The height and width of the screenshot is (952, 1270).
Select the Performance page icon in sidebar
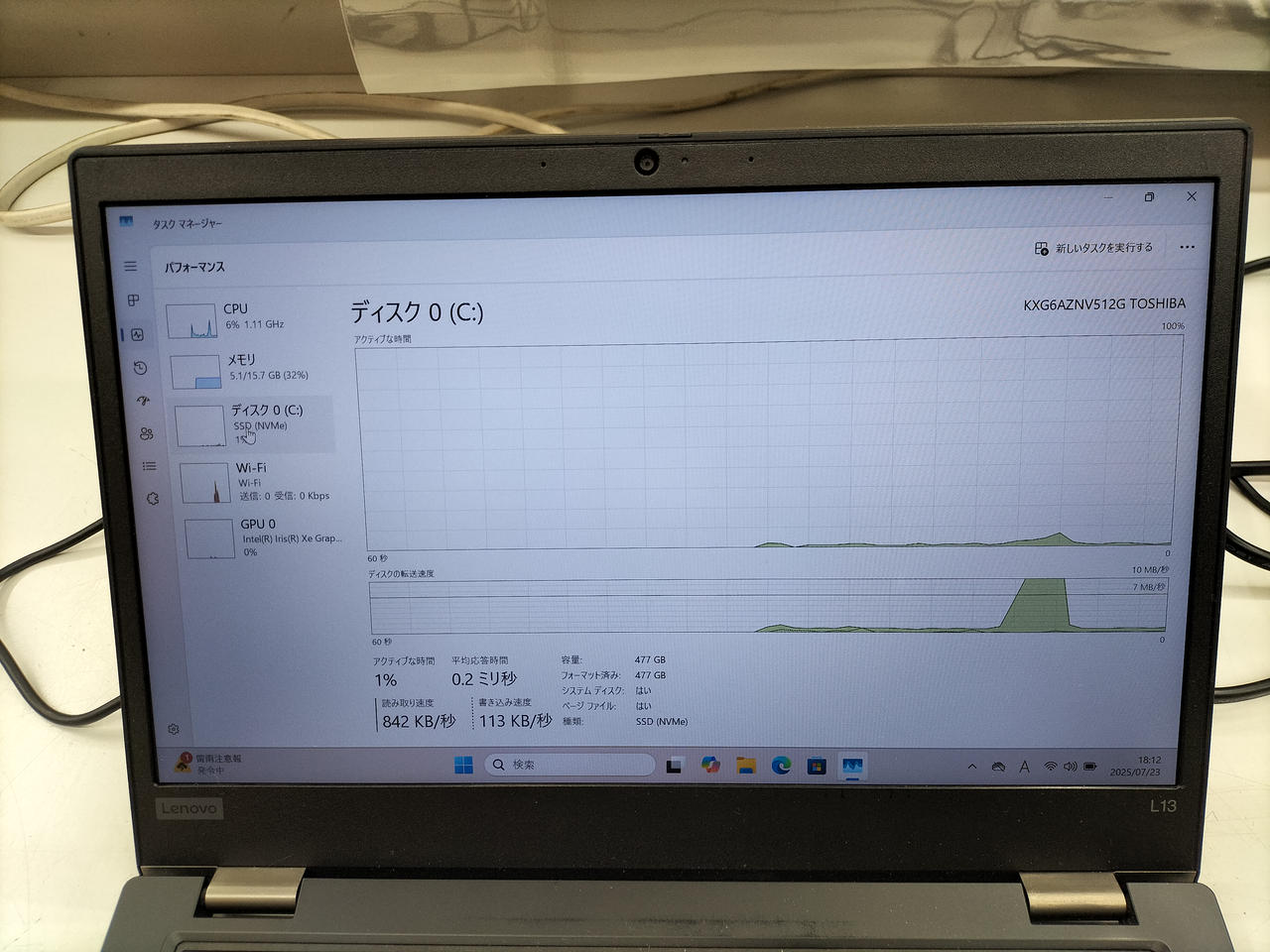(137, 335)
